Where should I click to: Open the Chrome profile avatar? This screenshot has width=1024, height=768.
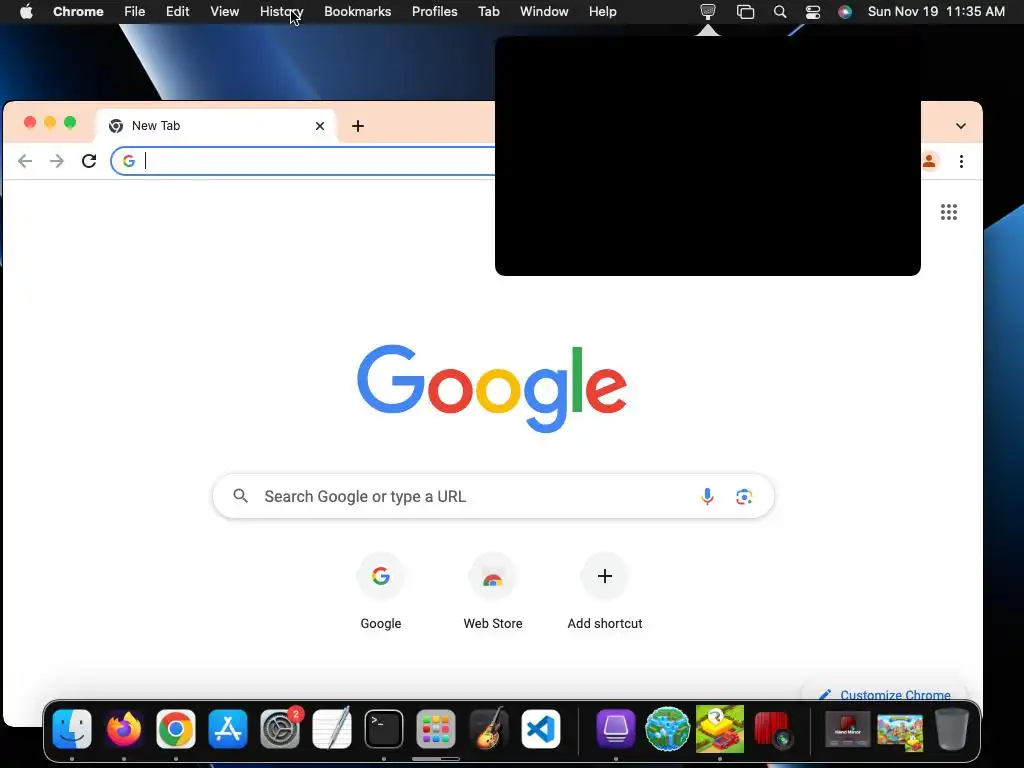point(929,161)
